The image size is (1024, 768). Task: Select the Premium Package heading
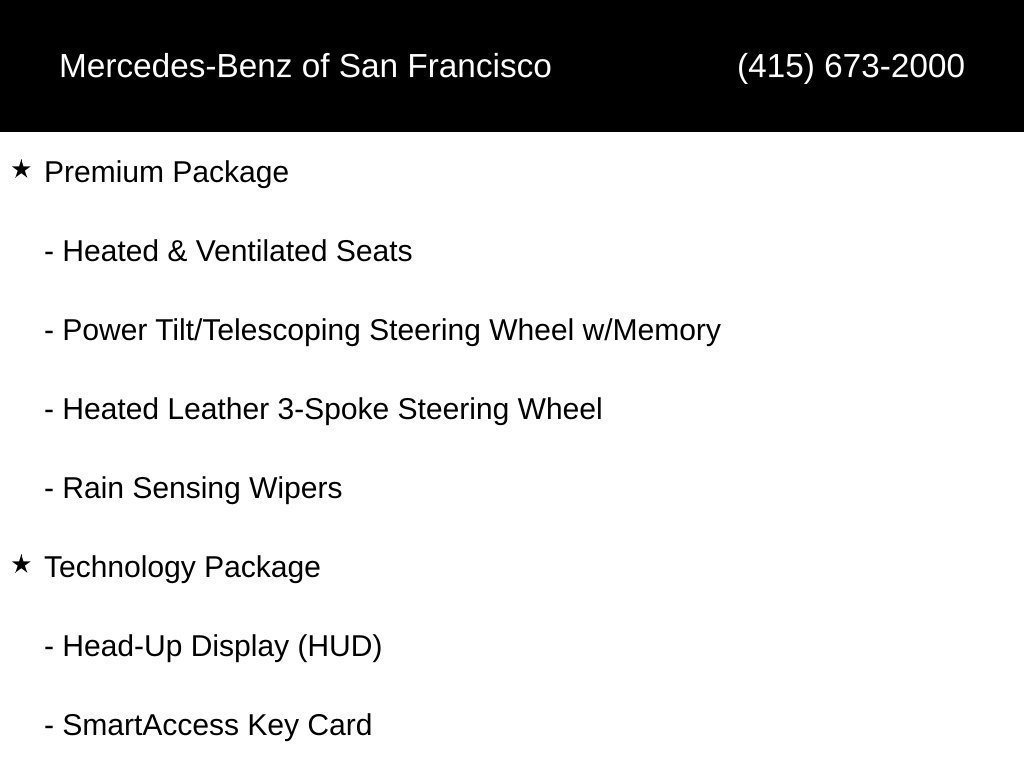(167, 172)
